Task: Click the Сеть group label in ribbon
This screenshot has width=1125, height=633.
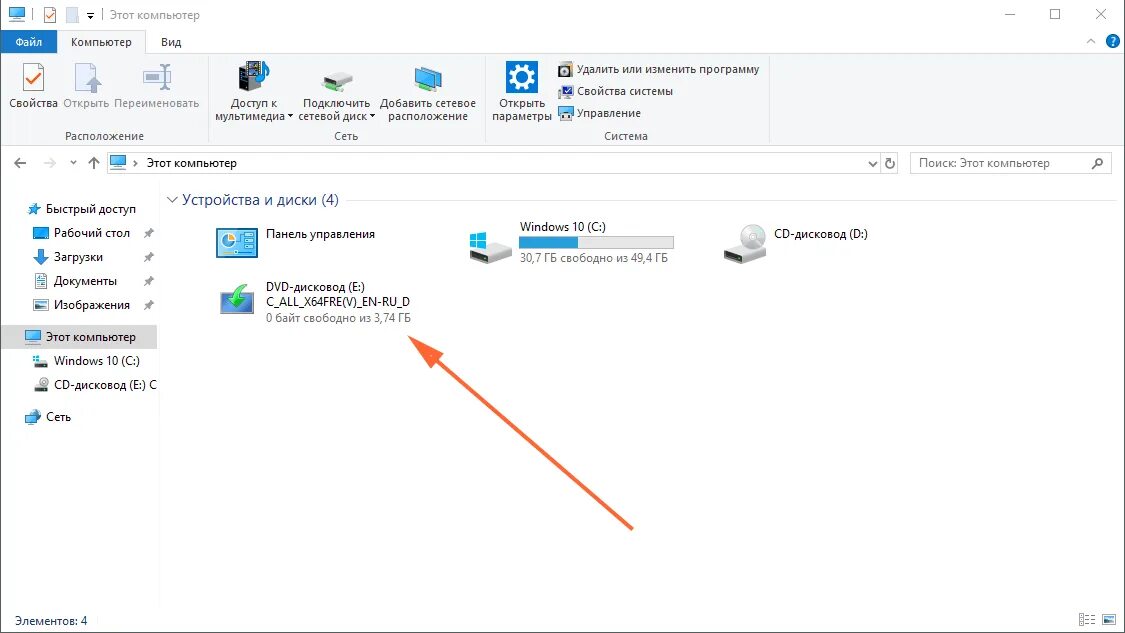Action: [x=346, y=136]
